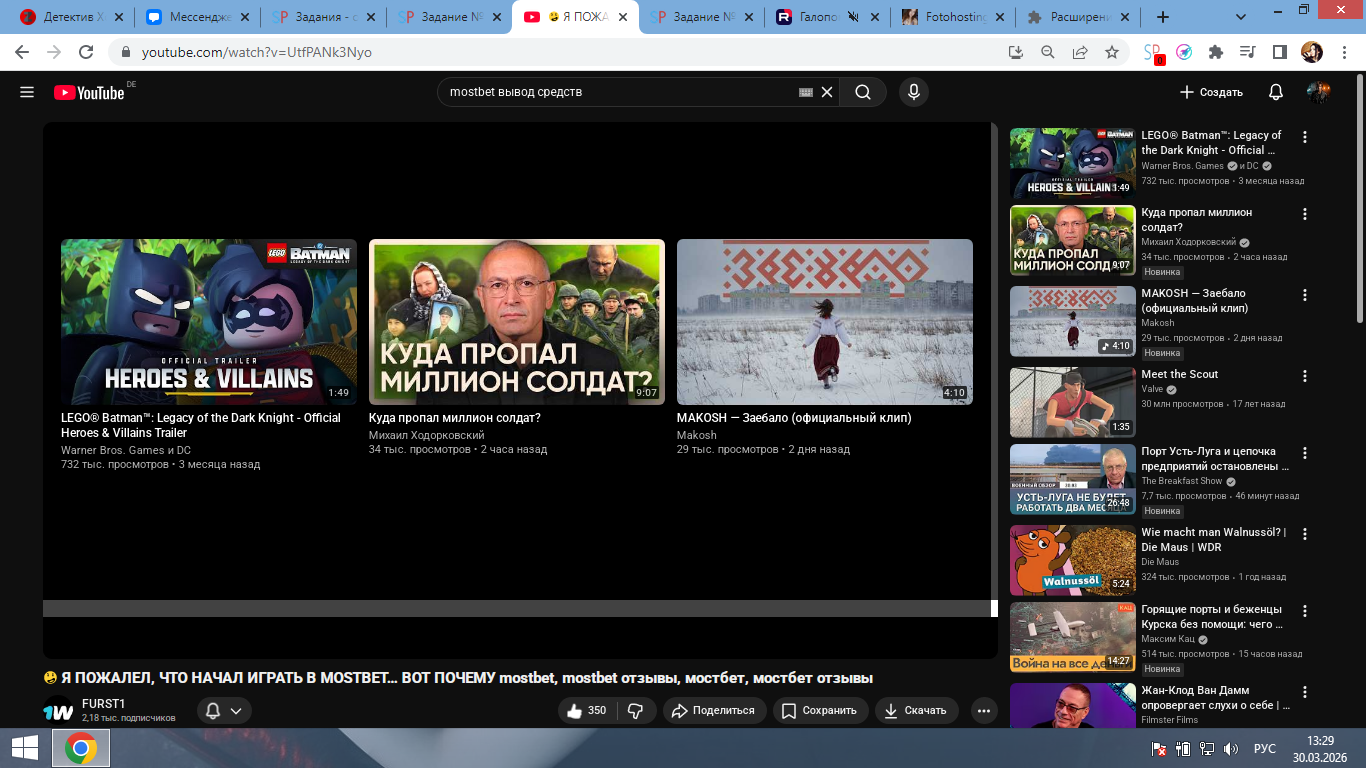Dislike the video with thumbs down
Screen dimensions: 1366x768
pos(635,710)
